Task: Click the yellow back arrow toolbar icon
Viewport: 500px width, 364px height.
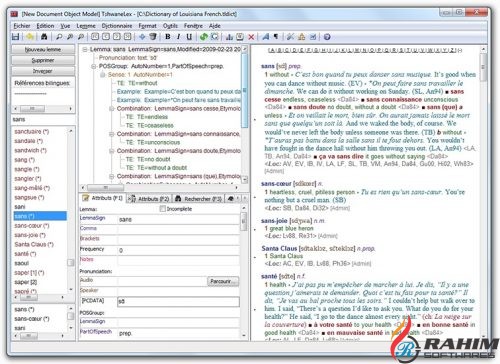Action: click(30, 37)
